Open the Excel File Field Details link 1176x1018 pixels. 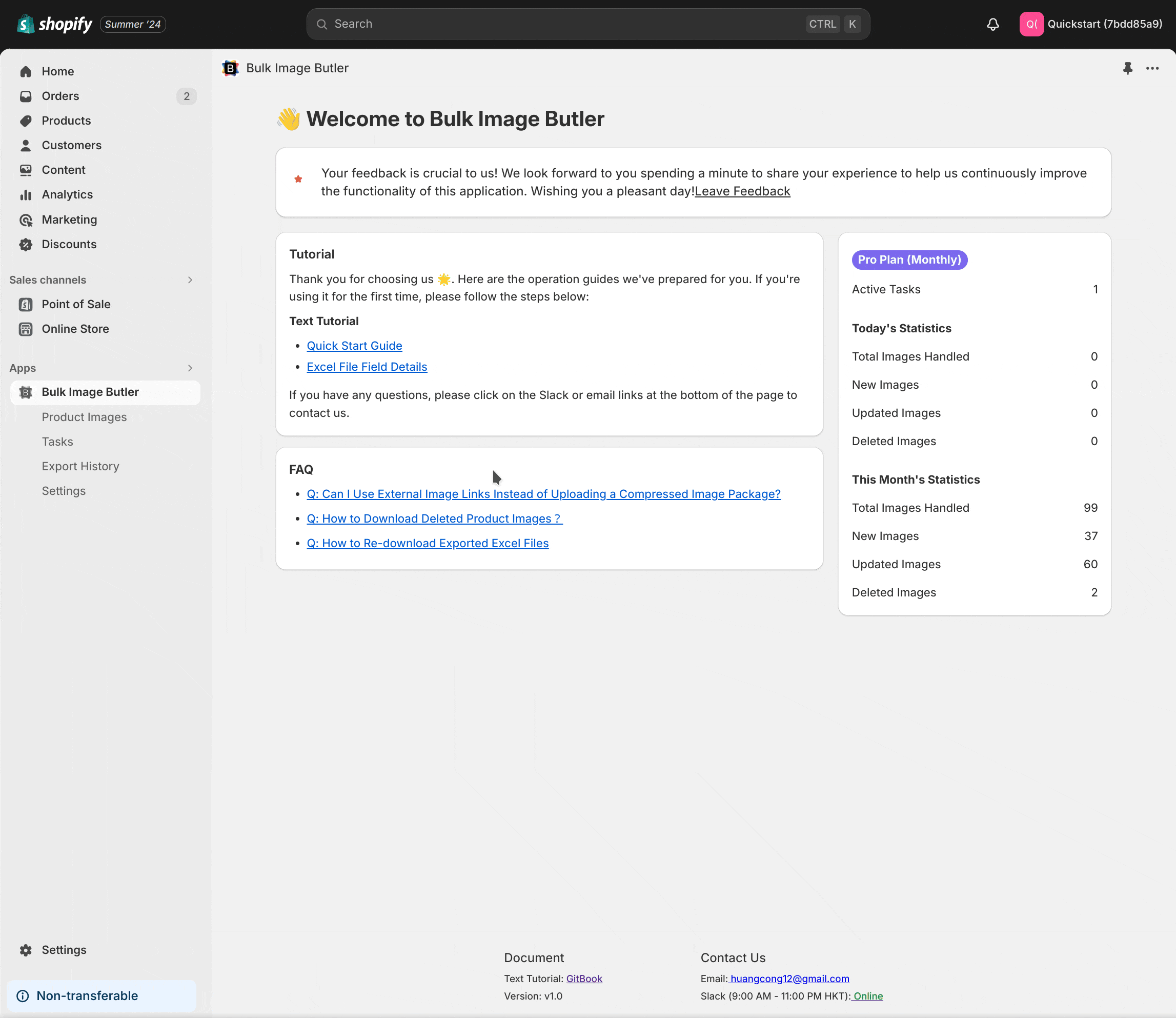coord(366,367)
